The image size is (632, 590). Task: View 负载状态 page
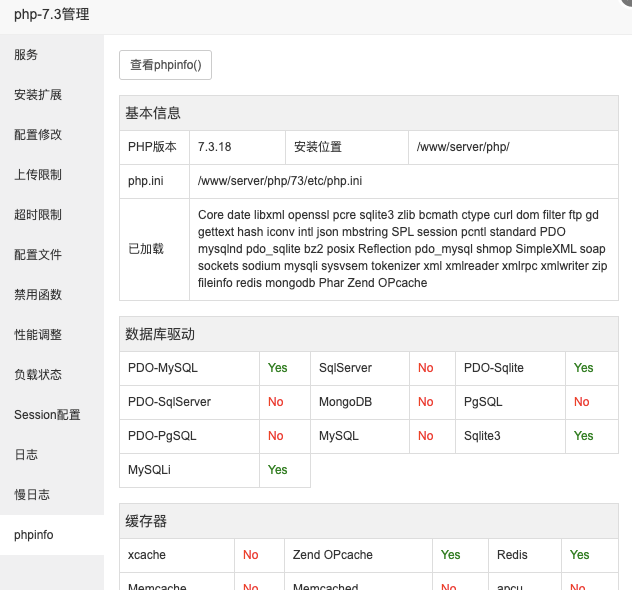click(38, 375)
